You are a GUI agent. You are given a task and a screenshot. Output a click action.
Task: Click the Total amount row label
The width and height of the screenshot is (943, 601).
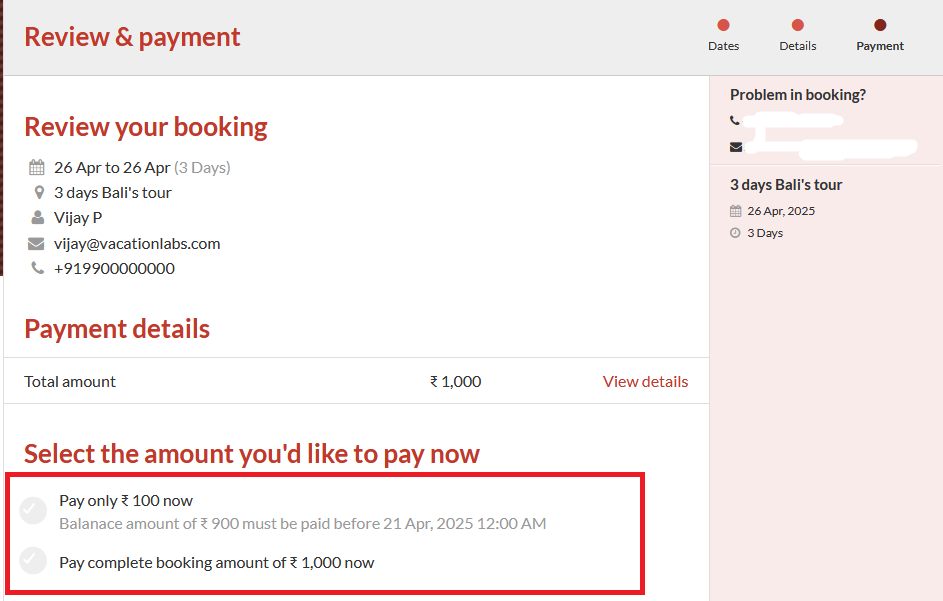[x=70, y=381]
